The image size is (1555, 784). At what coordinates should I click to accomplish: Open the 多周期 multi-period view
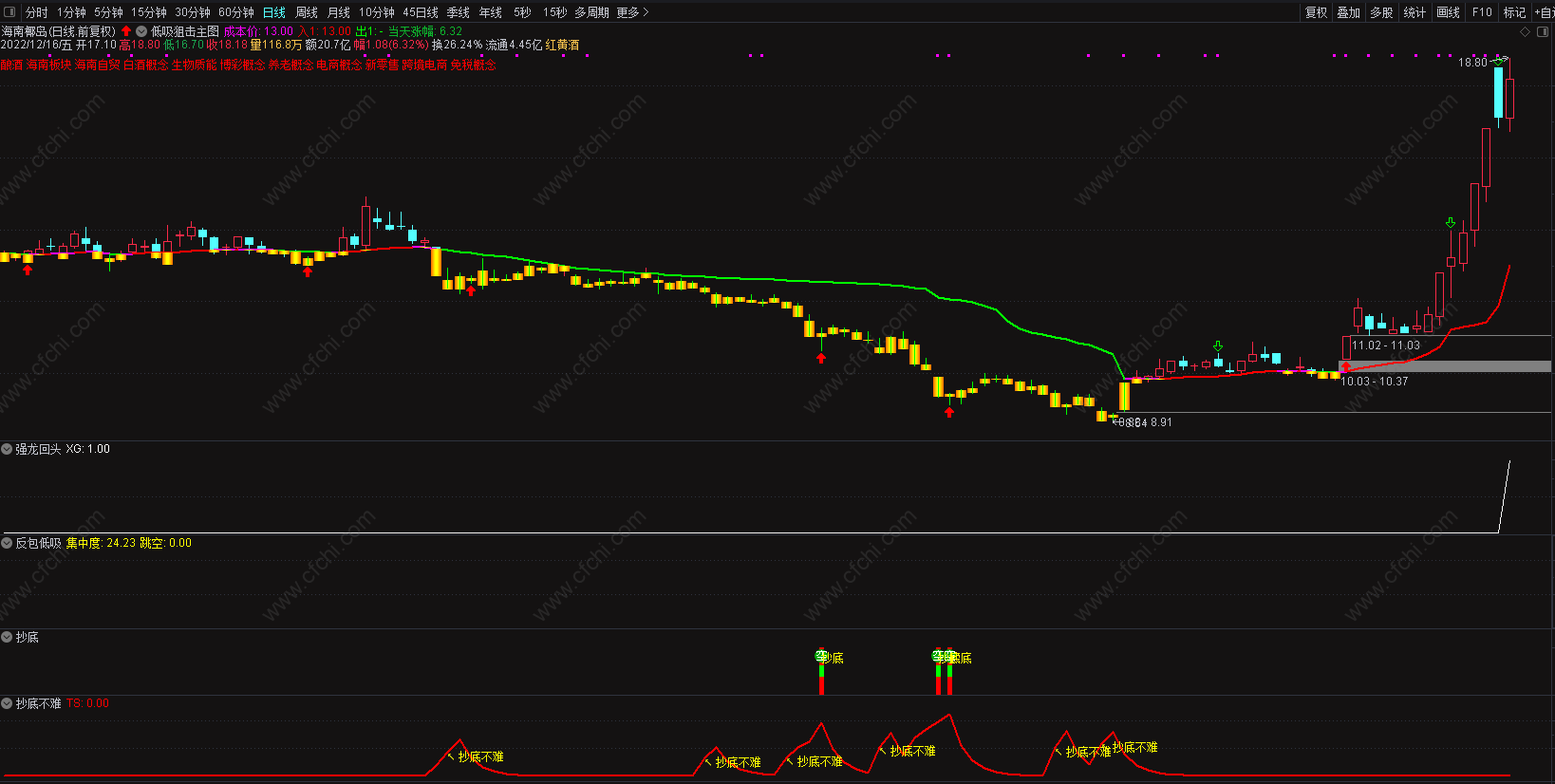(591, 12)
